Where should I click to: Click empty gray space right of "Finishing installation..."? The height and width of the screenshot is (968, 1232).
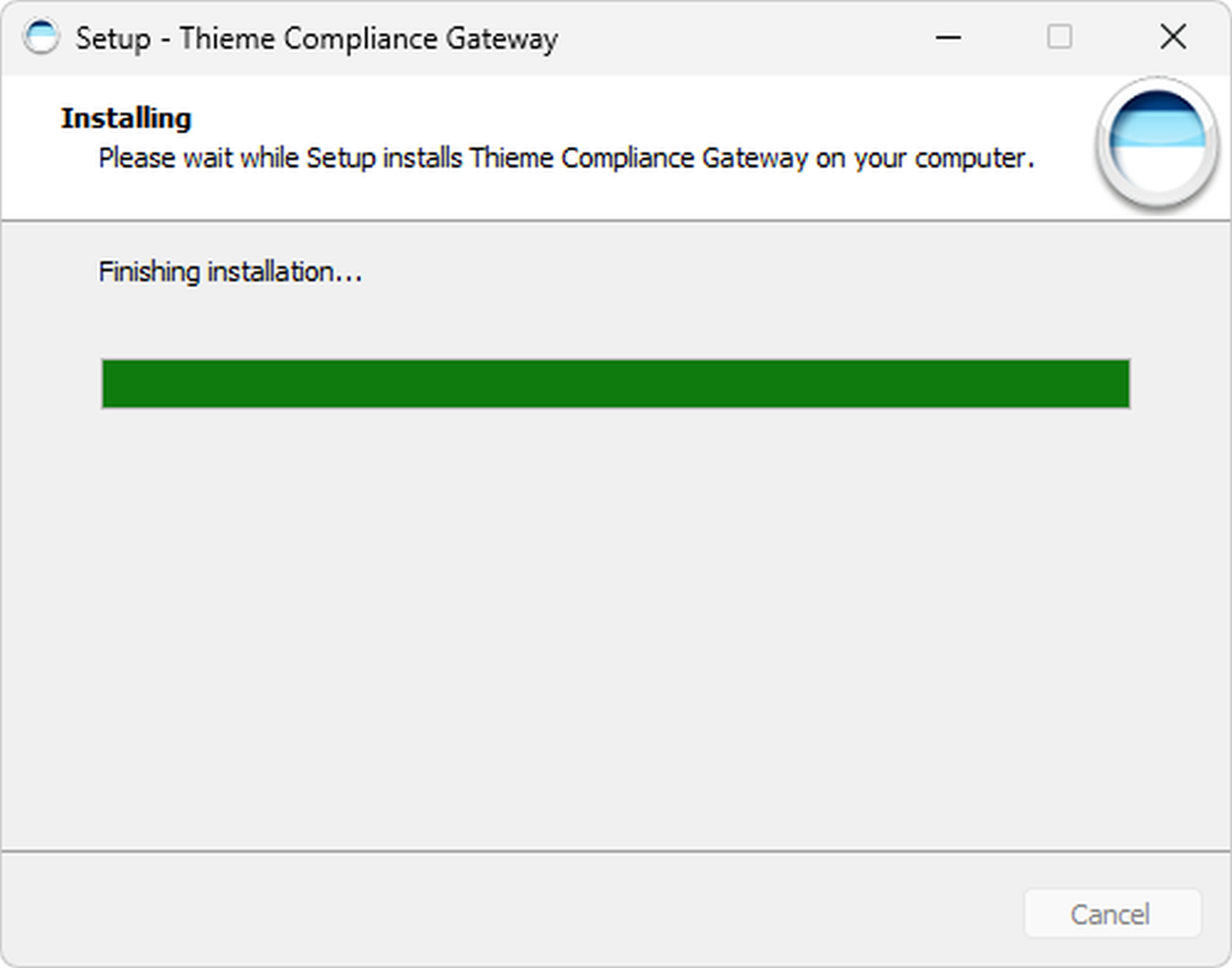741,272
